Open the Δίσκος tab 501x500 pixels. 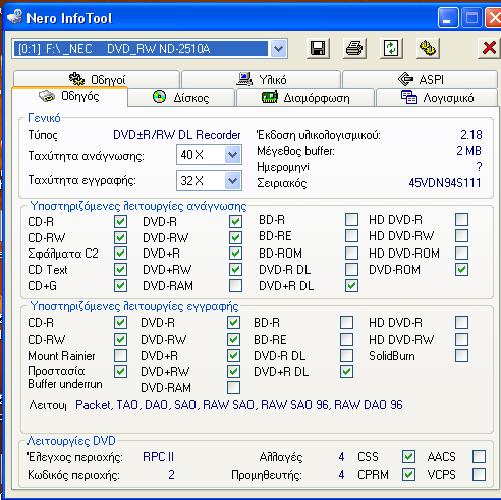coord(181,98)
